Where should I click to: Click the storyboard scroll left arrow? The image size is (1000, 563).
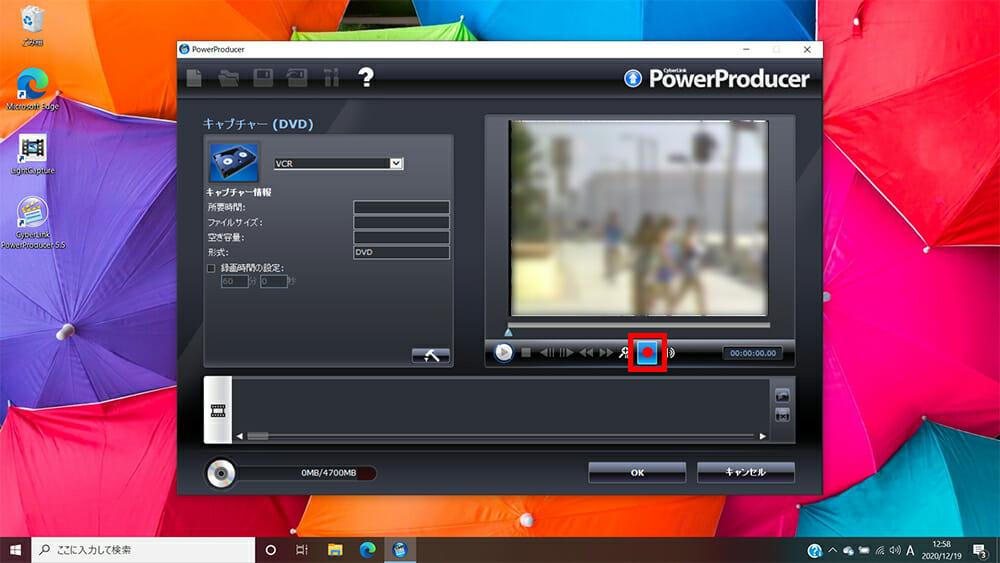pyautogui.click(x=240, y=436)
